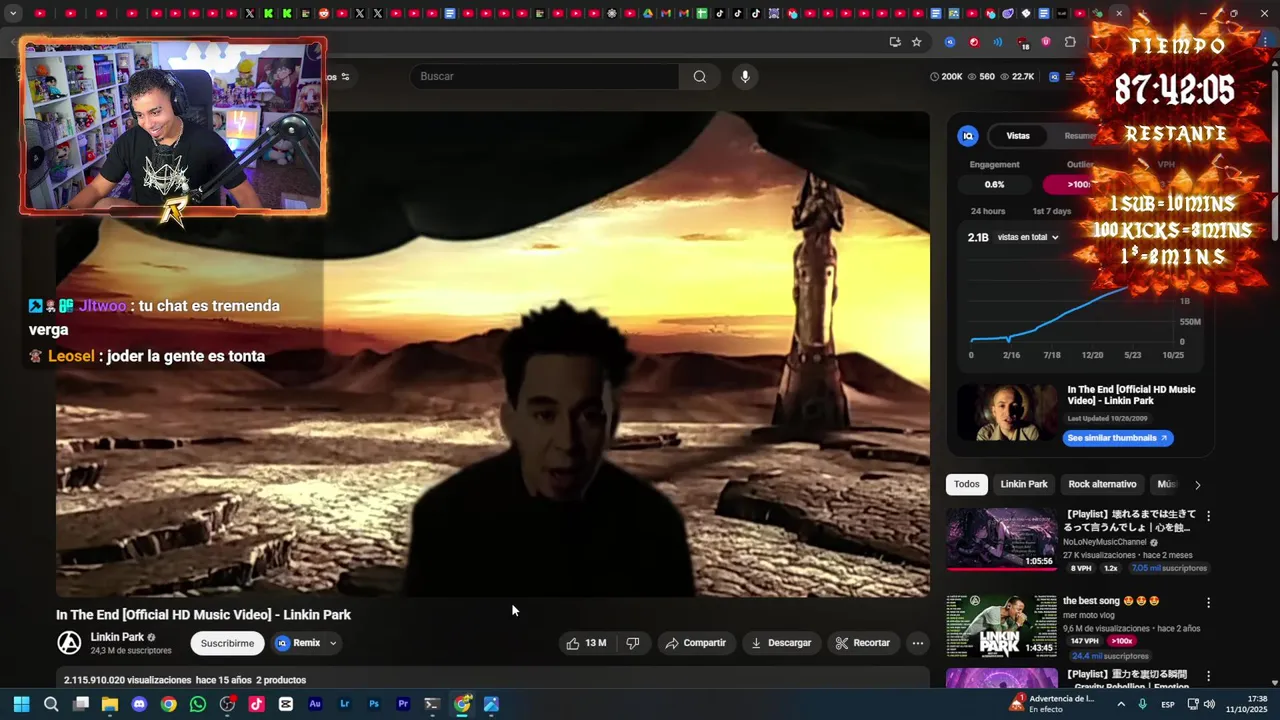Launch Photoshop from the taskbar
Image resolution: width=1280 pixels, height=720 pixels.
pyautogui.click(x=374, y=704)
